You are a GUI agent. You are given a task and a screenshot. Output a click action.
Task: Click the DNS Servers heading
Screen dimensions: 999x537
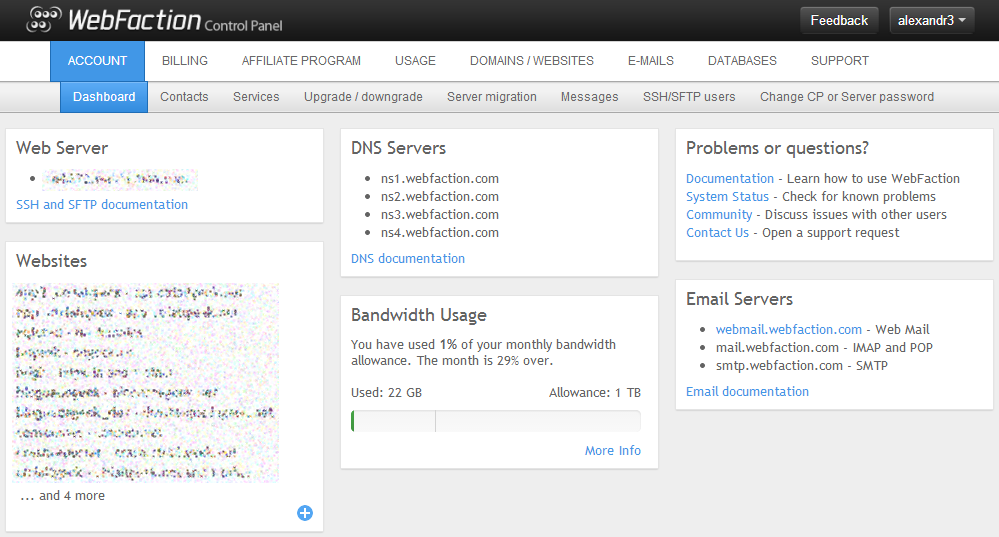click(398, 148)
